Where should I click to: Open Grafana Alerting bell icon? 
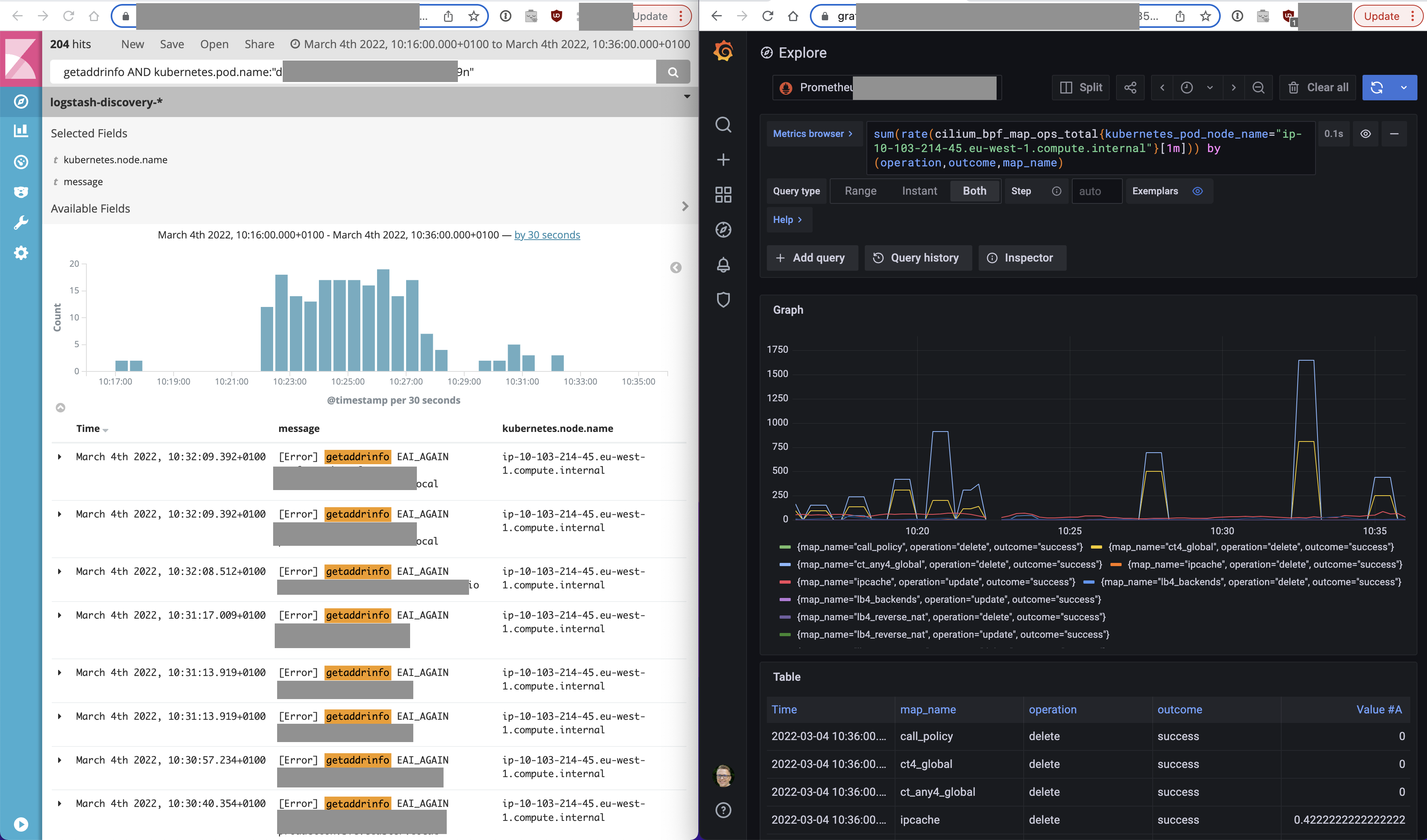[x=723, y=265]
